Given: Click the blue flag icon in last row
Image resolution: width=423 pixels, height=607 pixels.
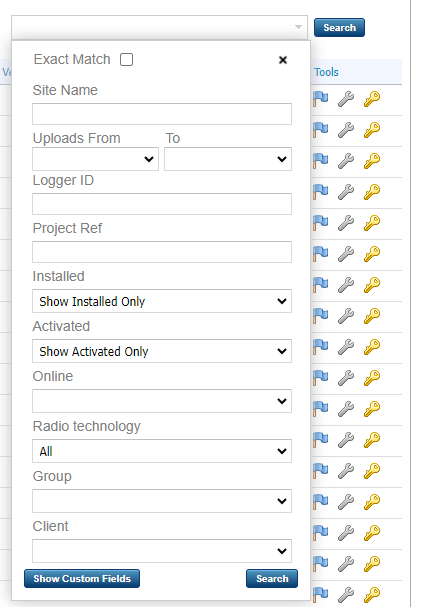Looking at the screenshot, I should pos(320,594).
